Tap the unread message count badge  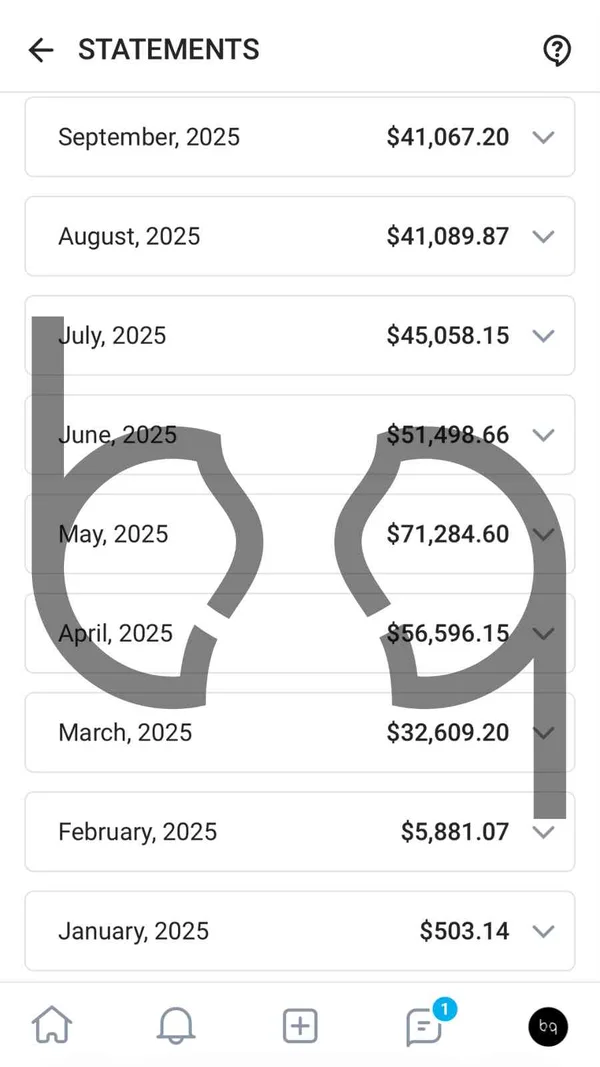tap(442, 1010)
